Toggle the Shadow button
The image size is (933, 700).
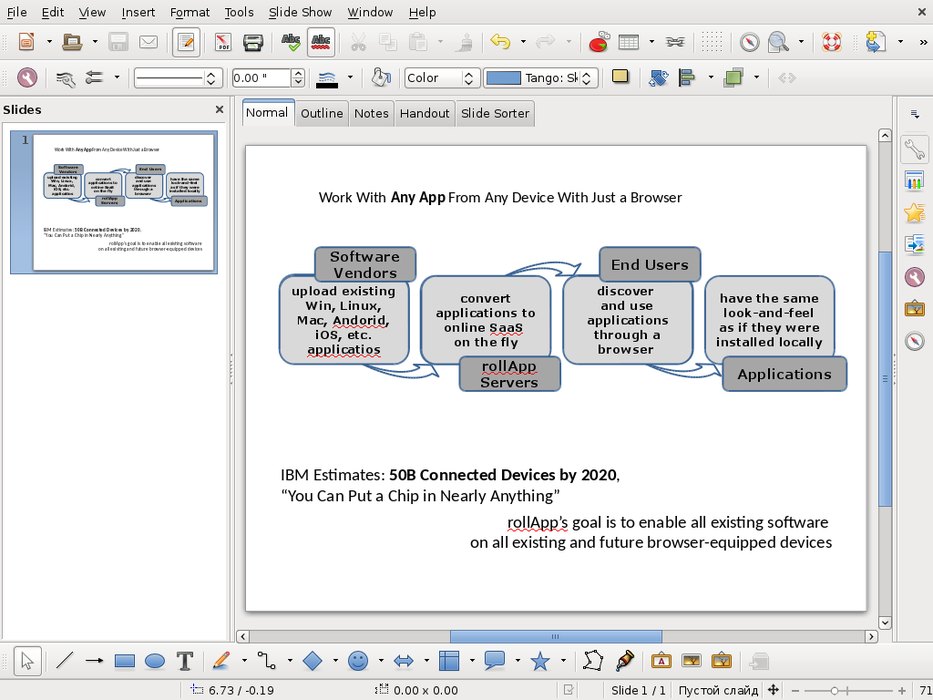[x=620, y=77]
